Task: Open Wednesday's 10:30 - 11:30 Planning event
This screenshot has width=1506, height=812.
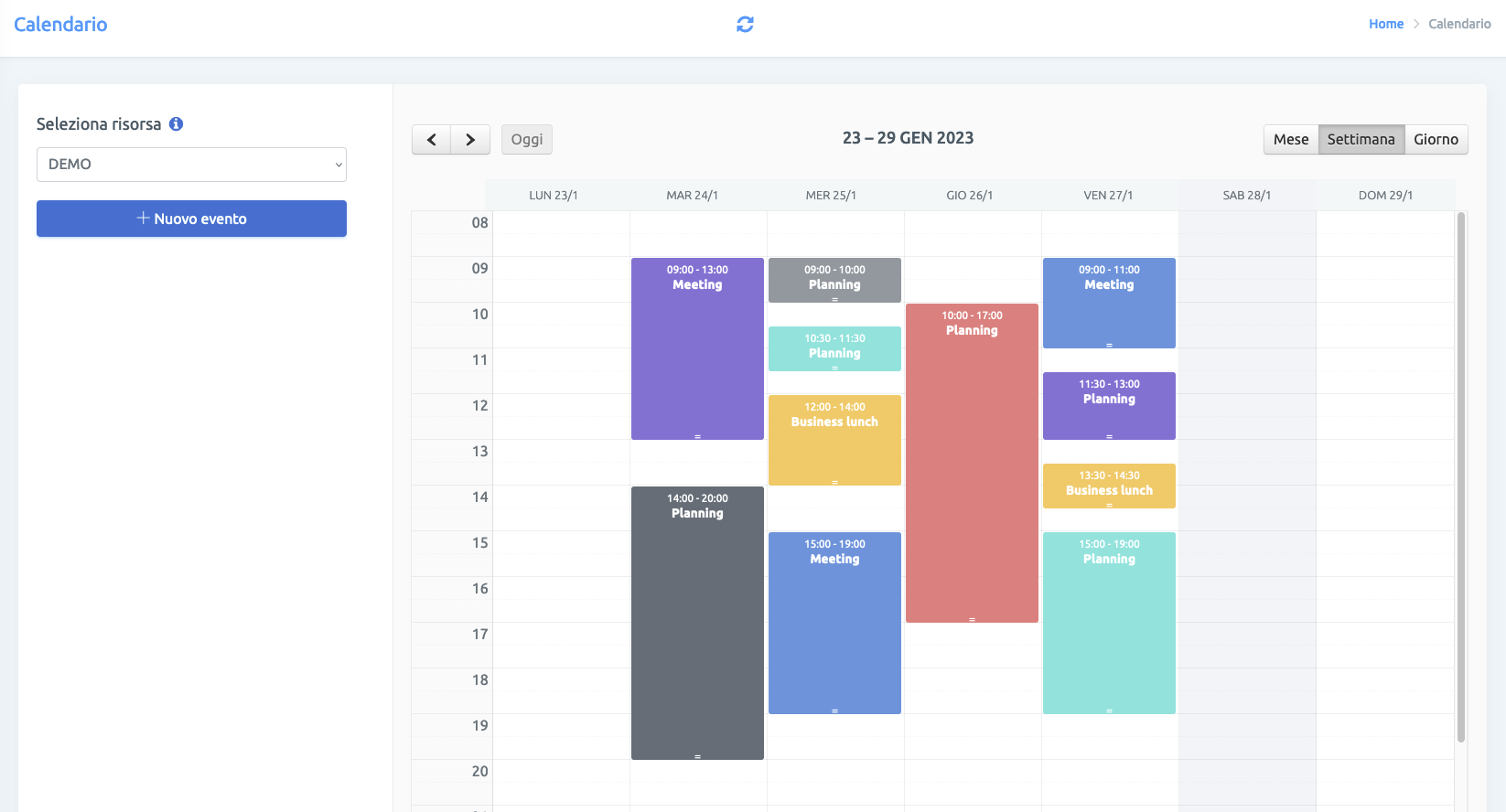Action: coord(834,348)
